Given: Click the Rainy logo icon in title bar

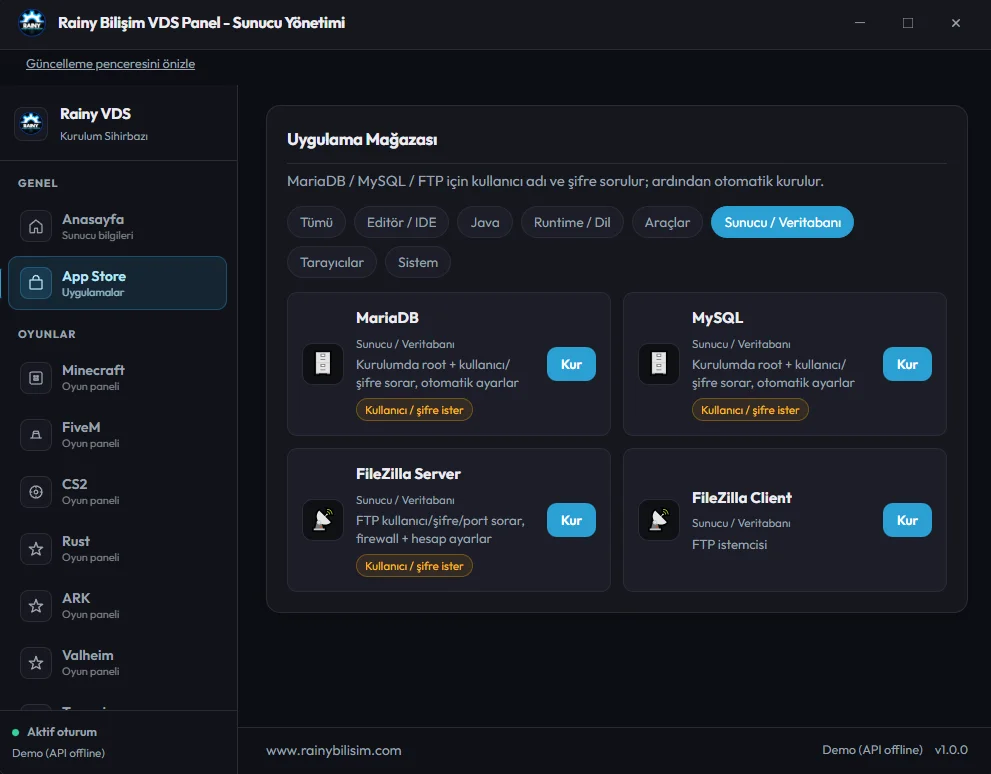Looking at the screenshot, I should pos(32,23).
